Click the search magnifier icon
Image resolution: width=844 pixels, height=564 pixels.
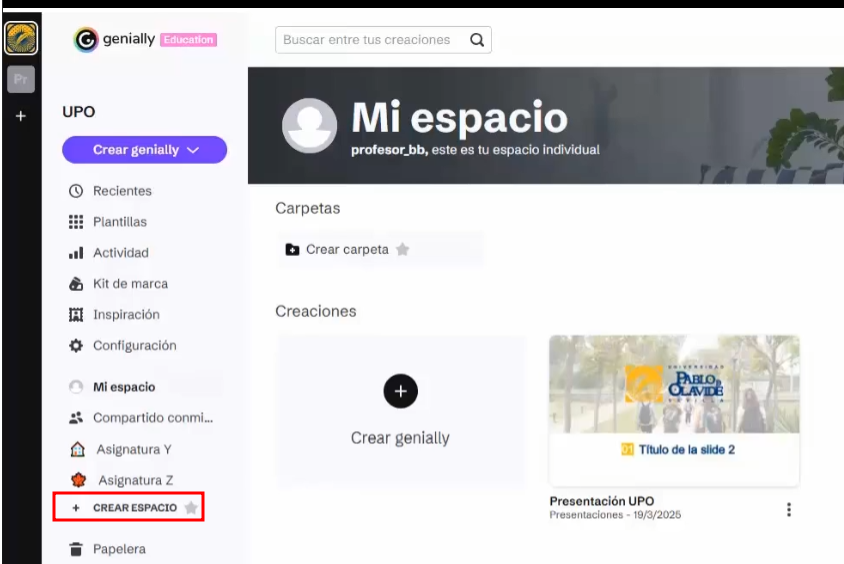coord(477,40)
